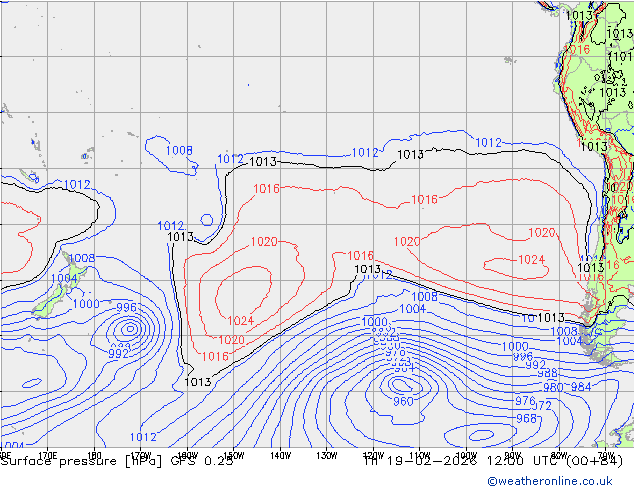Click the 980 isobar label

tap(553, 387)
